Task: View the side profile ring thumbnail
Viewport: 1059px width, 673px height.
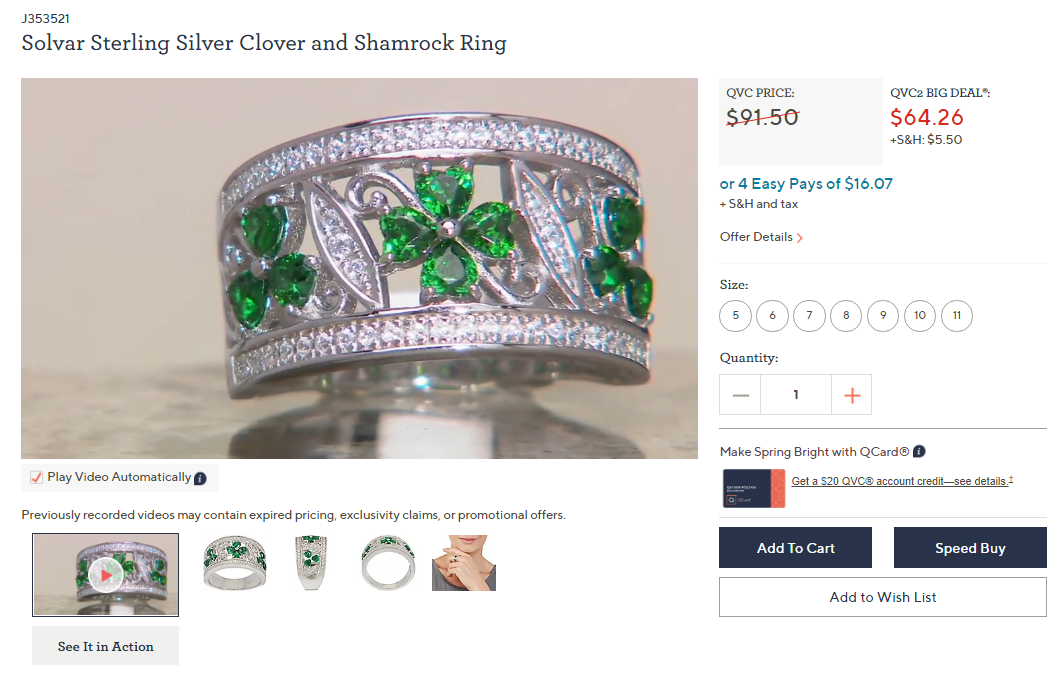Action: pos(310,563)
